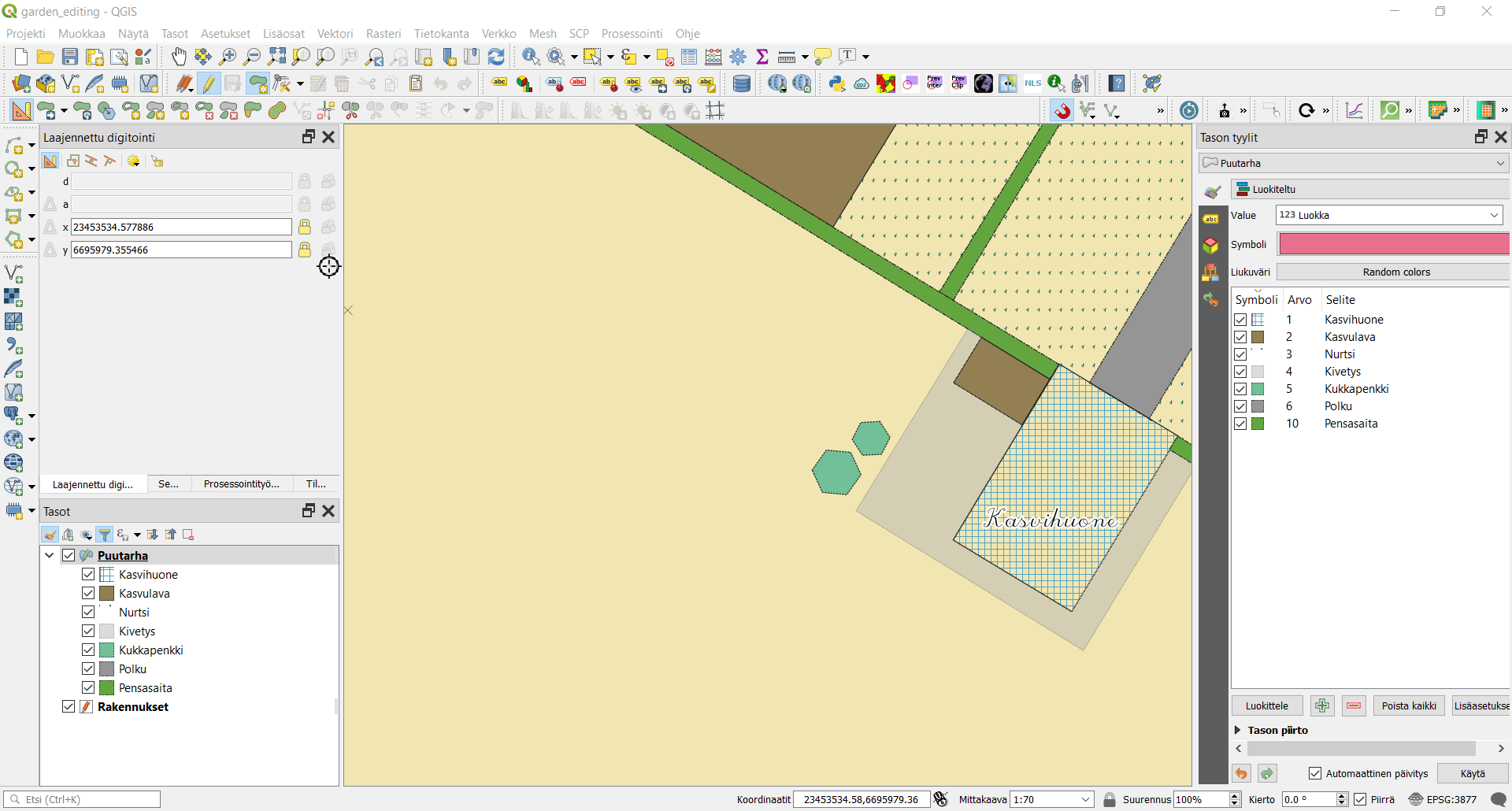Click the Save Project floppy icon
1512x811 pixels.
[70, 57]
